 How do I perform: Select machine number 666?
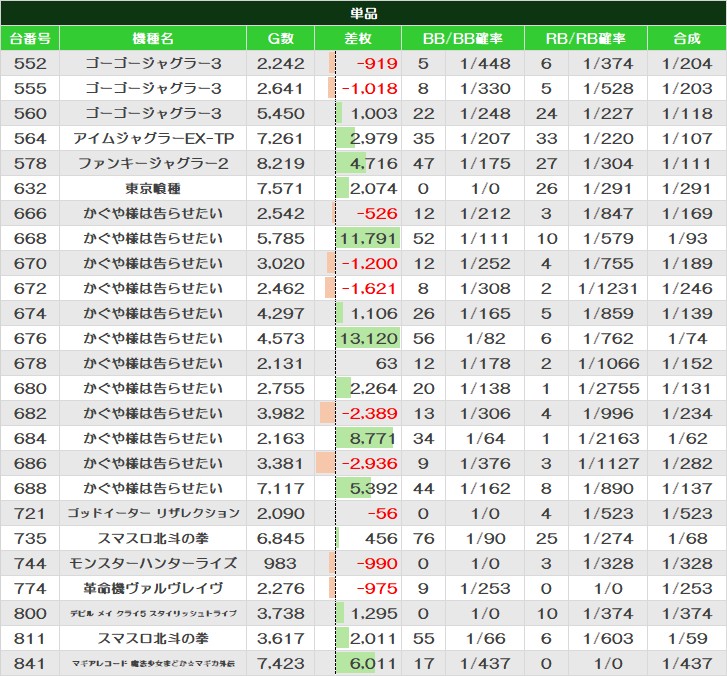[30, 214]
